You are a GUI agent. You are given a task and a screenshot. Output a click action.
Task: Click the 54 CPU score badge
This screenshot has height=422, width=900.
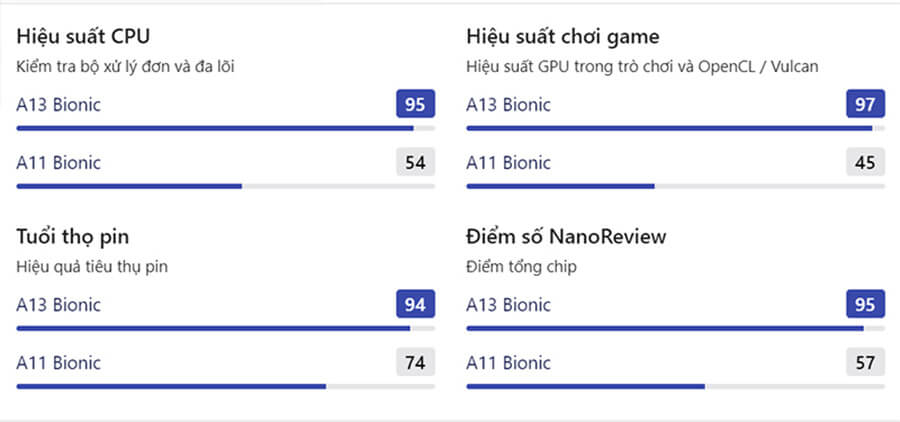point(415,162)
